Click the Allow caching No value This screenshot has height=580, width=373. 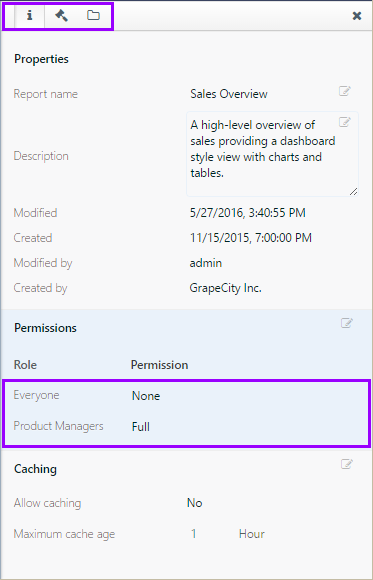click(195, 503)
